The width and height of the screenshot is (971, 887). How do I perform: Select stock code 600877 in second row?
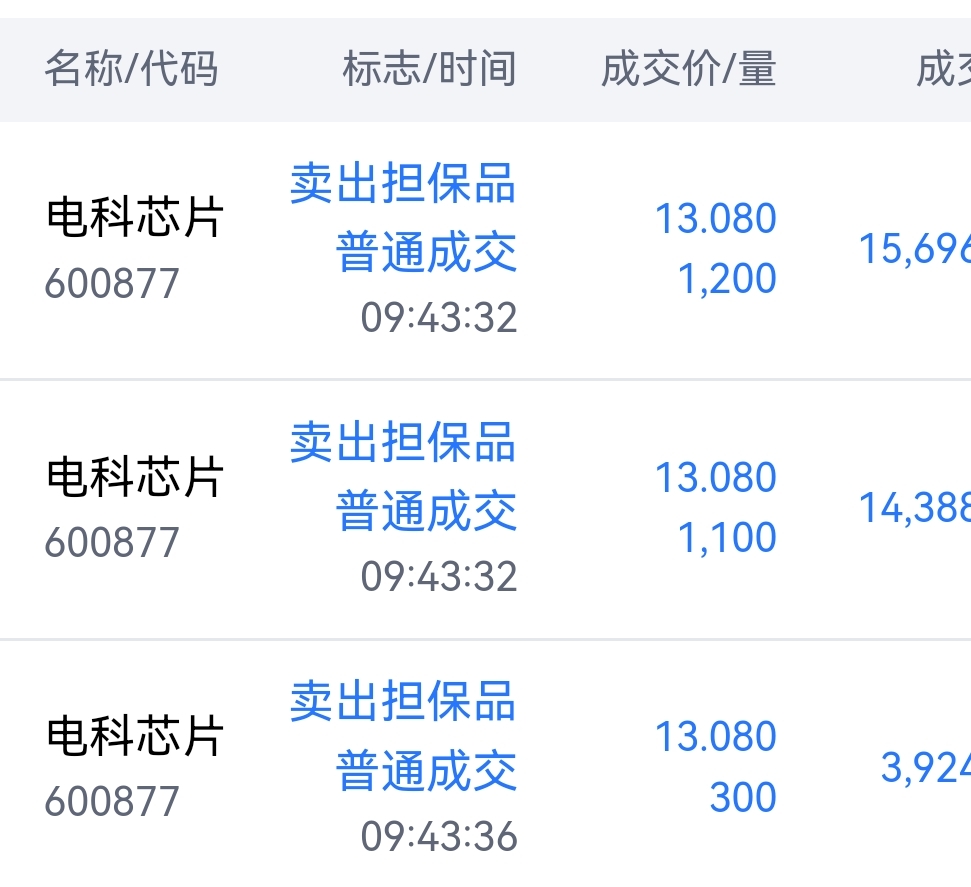click(112, 542)
